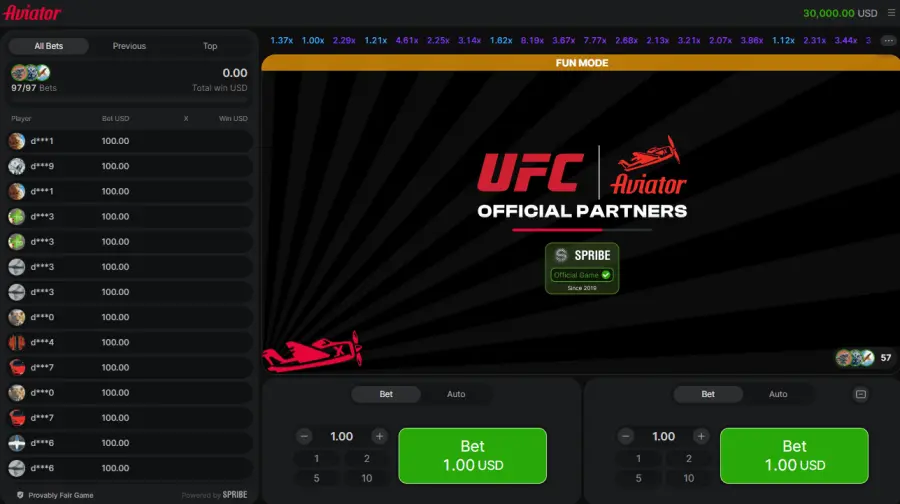The image size is (900, 504).
Task: Switch to the All Bets tab
Action: [x=49, y=46]
